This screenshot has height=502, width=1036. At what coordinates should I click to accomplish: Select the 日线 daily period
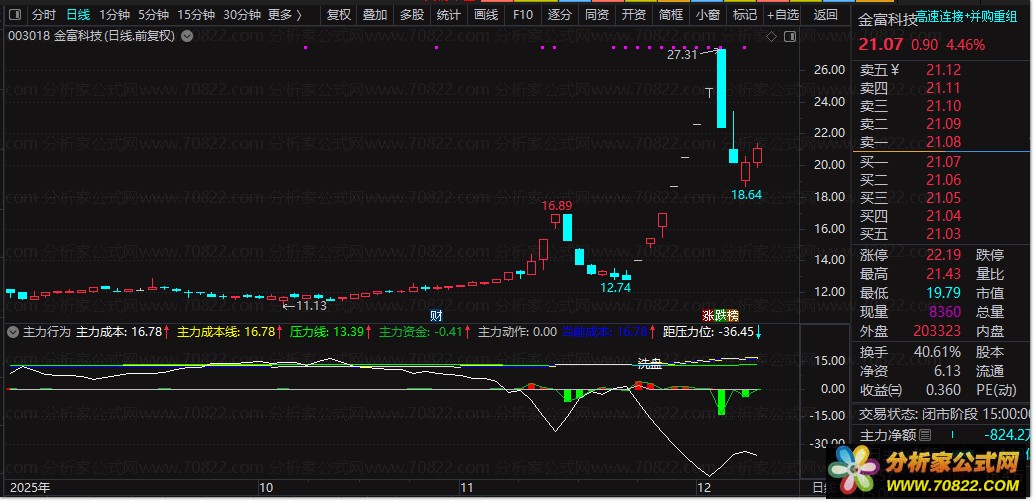(x=79, y=15)
